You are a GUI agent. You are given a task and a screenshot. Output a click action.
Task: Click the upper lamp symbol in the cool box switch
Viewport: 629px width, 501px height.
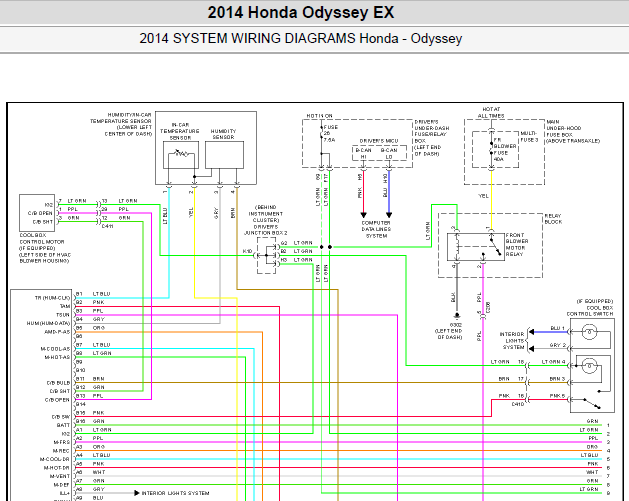tap(589, 332)
